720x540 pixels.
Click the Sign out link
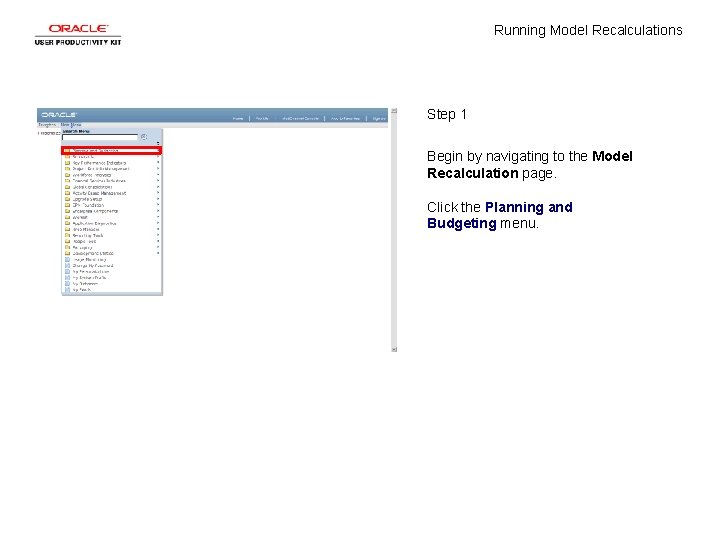coord(379,118)
